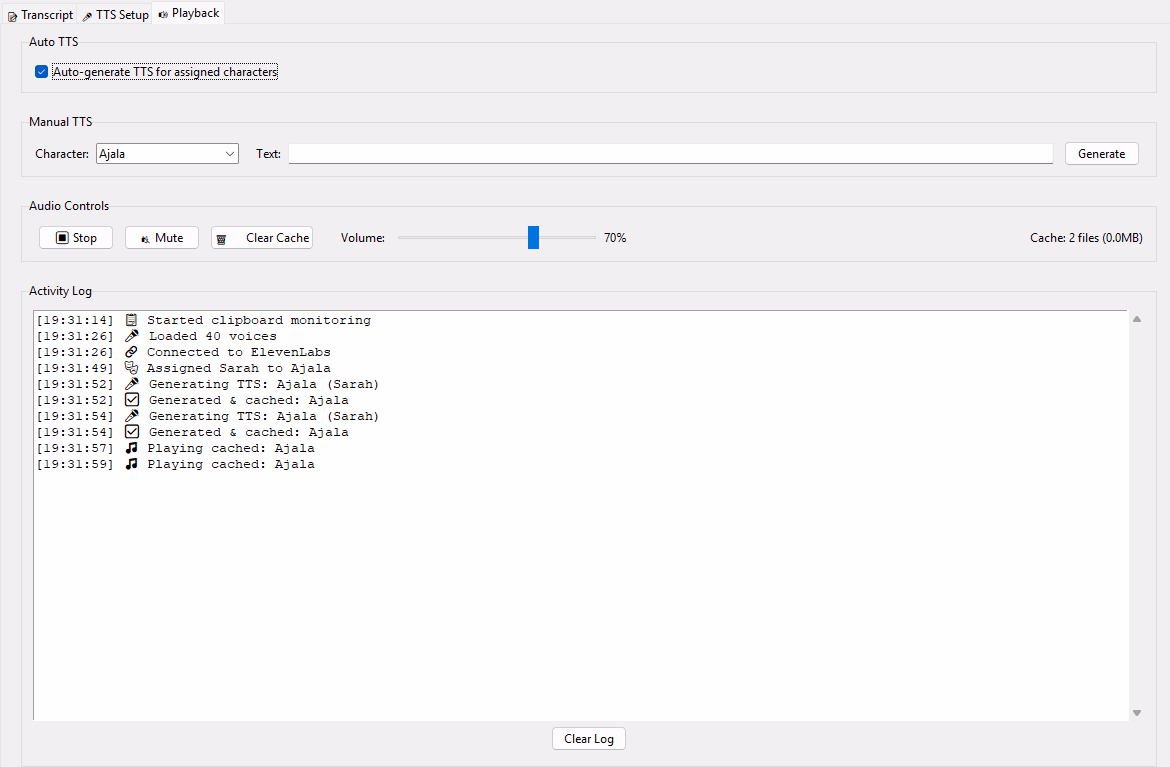This screenshot has height=767, width=1170.
Task: Open the TTS Setup tab
Action: tap(115, 15)
